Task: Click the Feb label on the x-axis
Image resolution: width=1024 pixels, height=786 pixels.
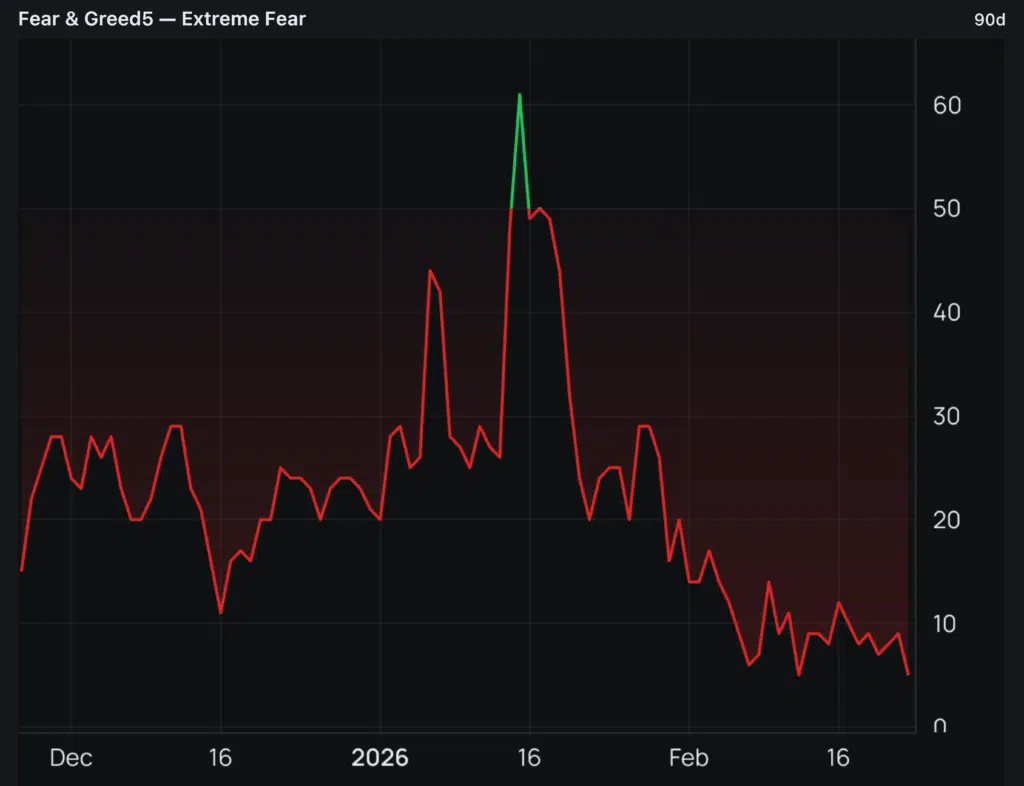Action: 688,758
